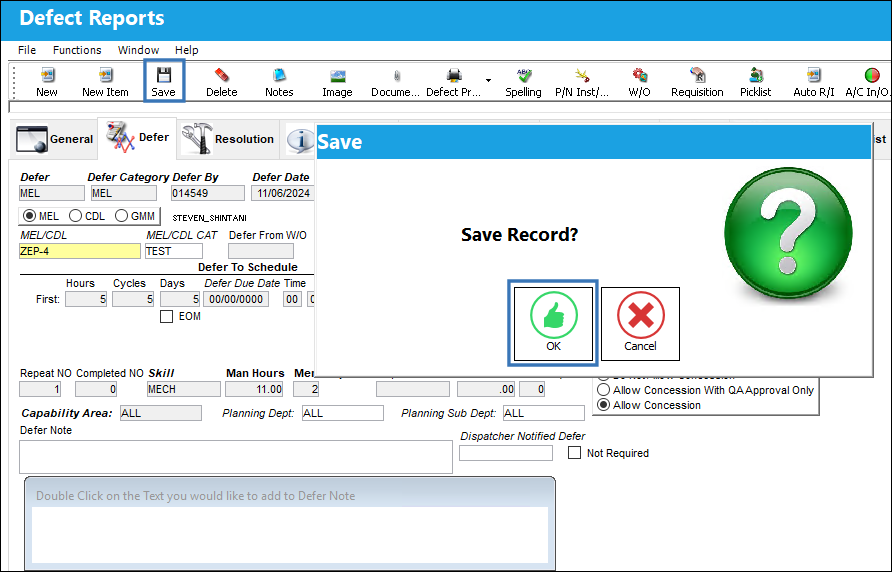Click the MEL/CDL CAT field TEST
This screenshot has width=892, height=572.
click(x=174, y=251)
